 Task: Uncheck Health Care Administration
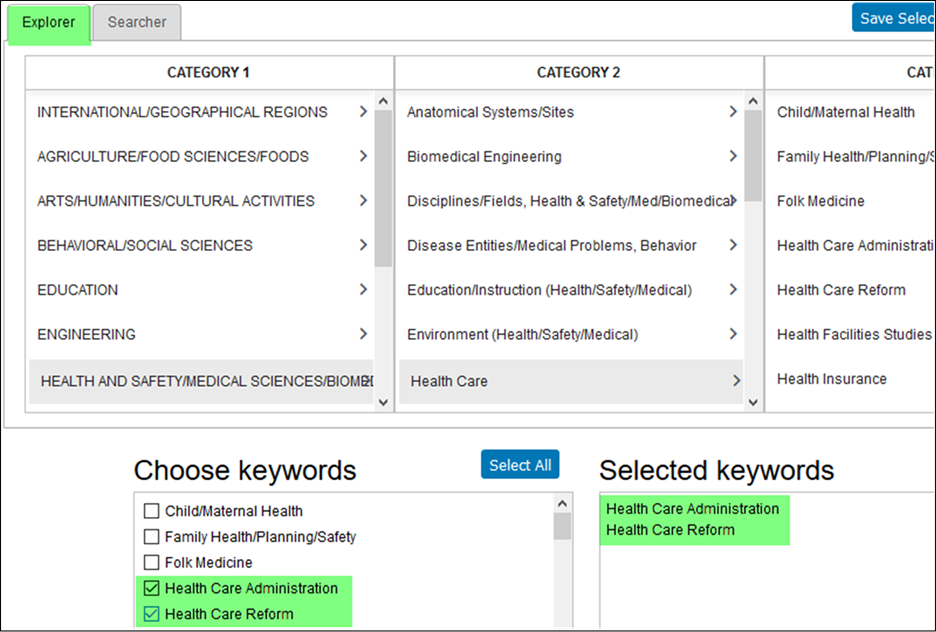[151, 588]
